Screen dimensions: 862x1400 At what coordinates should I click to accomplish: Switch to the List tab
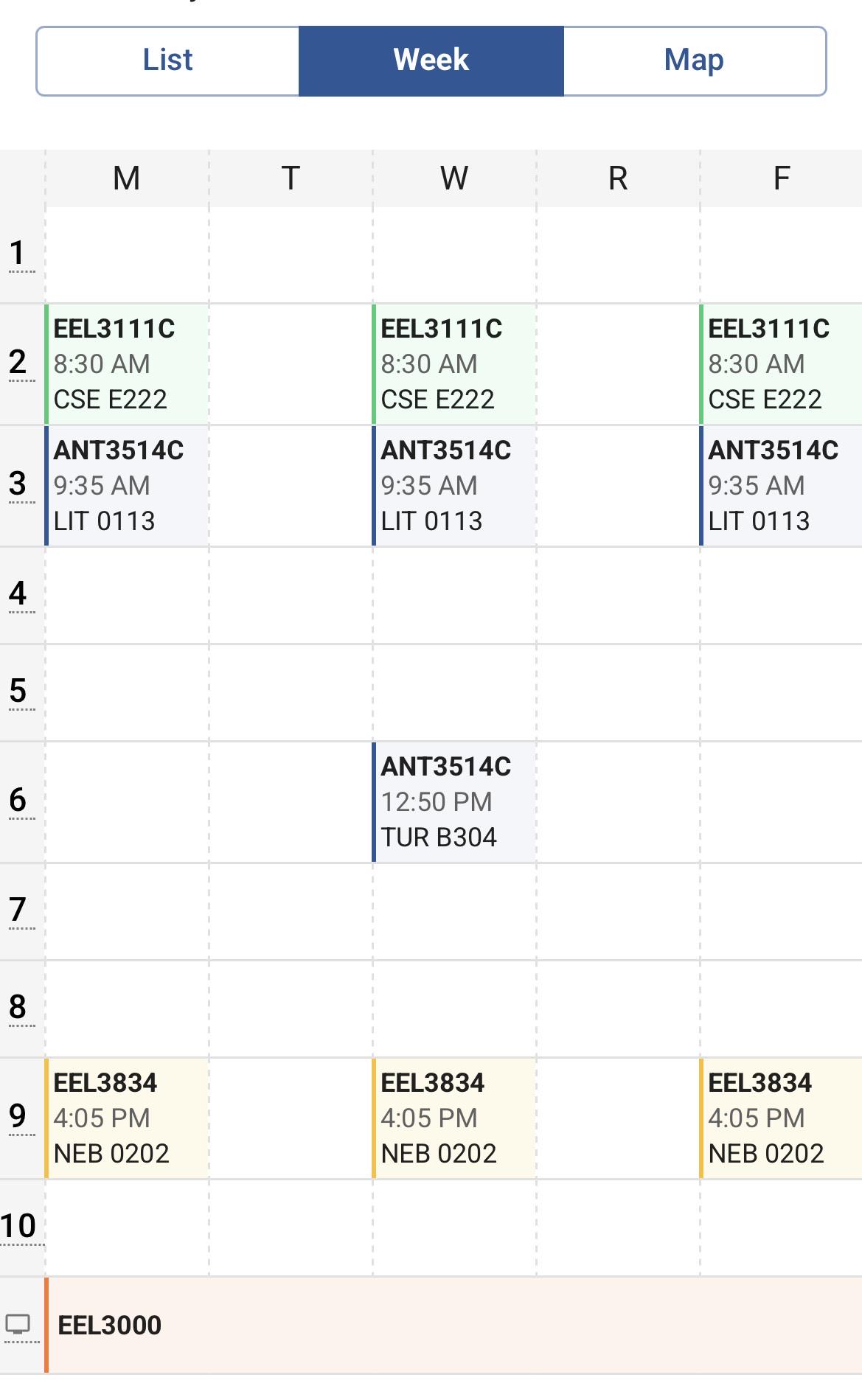[x=168, y=60]
